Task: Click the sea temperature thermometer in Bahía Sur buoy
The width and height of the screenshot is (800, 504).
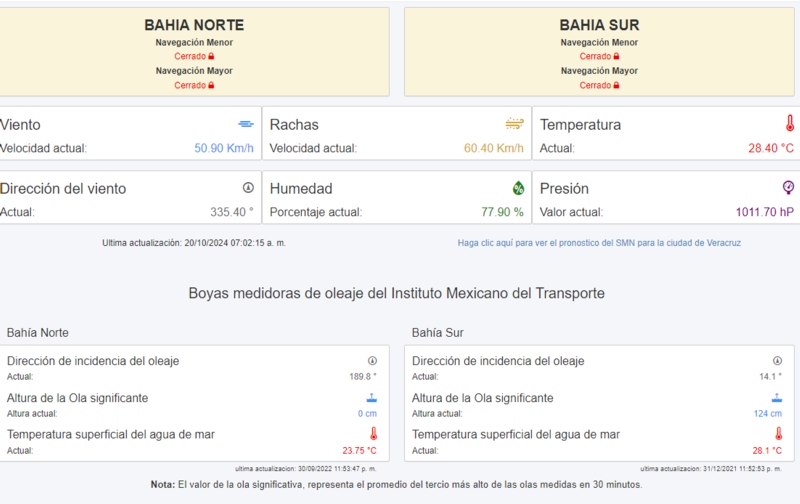Action: (779, 434)
